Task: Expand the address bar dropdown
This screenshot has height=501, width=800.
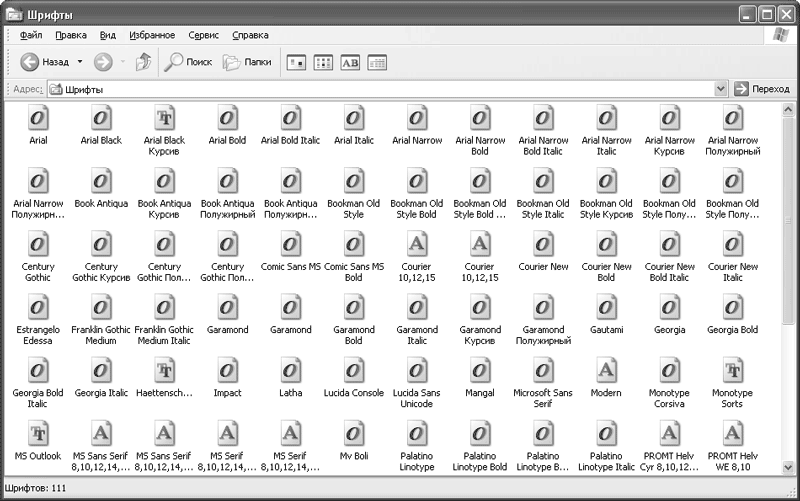Action: tap(720, 89)
